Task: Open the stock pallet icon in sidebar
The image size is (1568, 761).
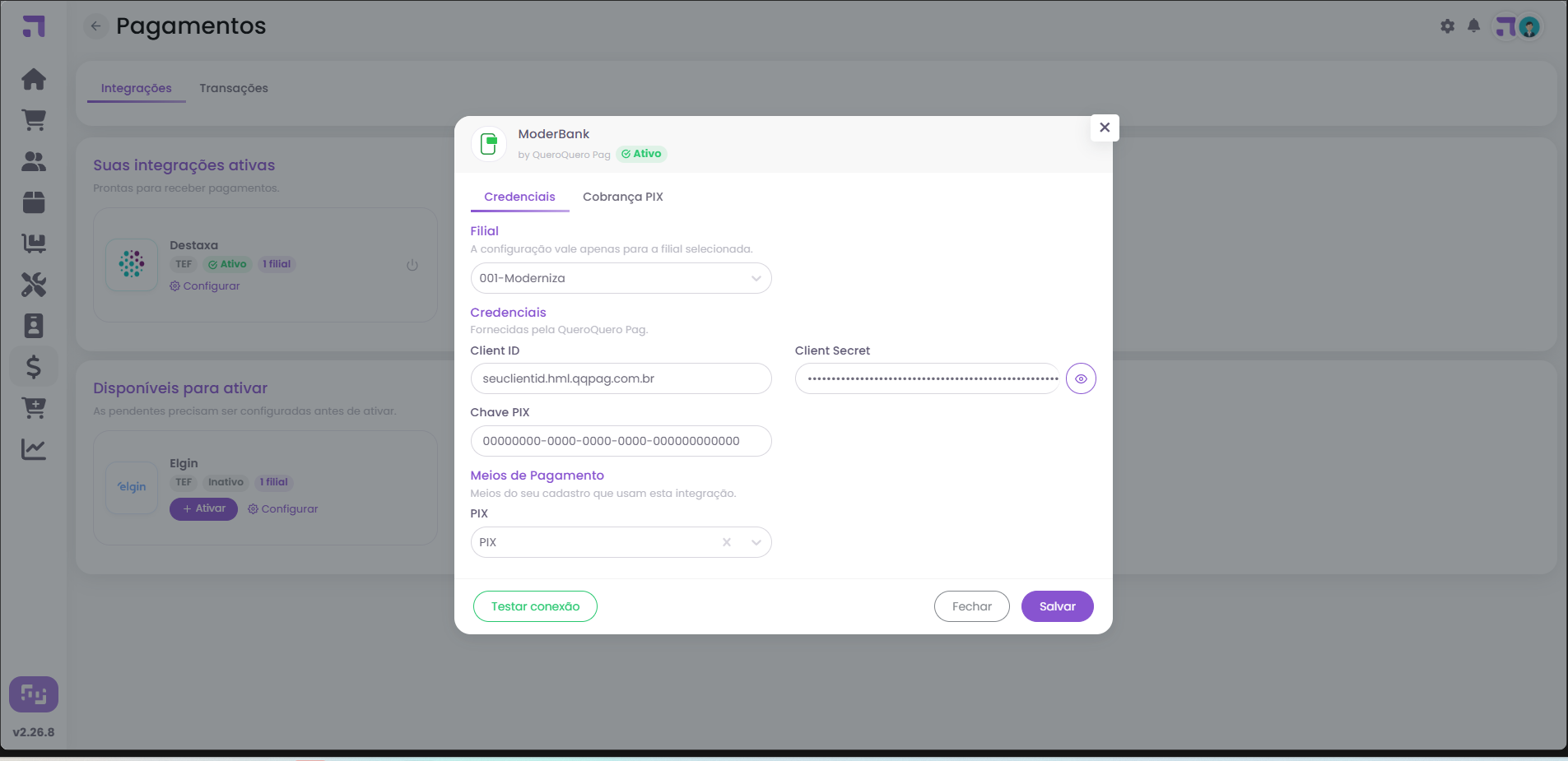Action: click(34, 244)
